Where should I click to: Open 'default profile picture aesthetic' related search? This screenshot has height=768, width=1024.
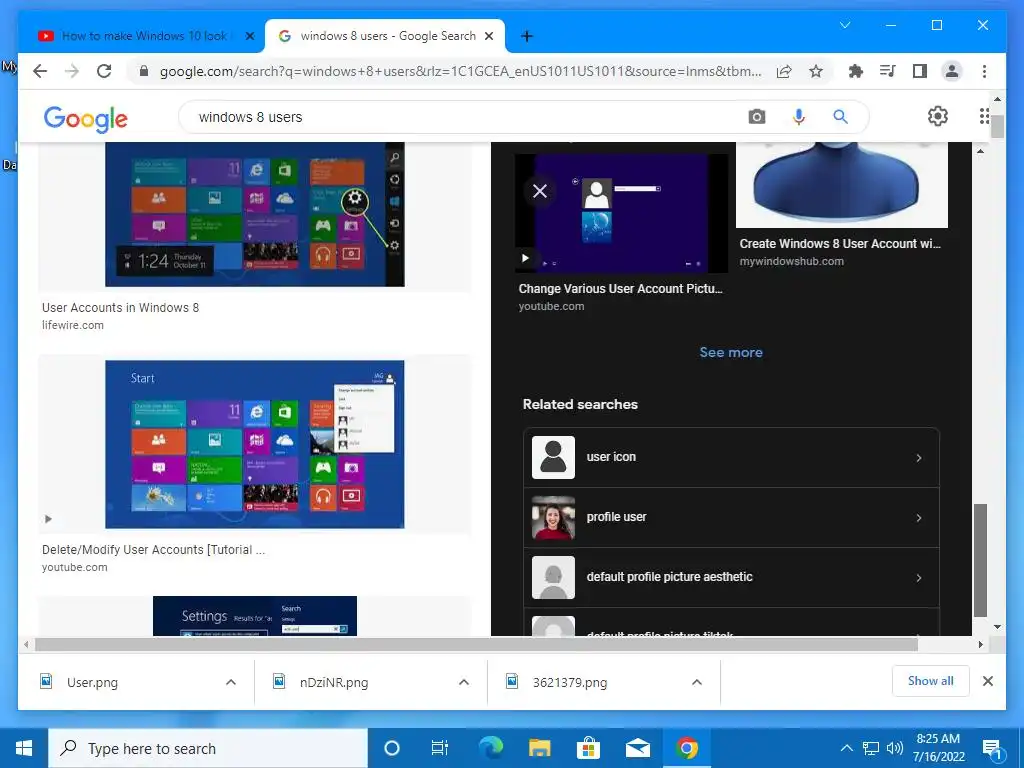pos(731,577)
